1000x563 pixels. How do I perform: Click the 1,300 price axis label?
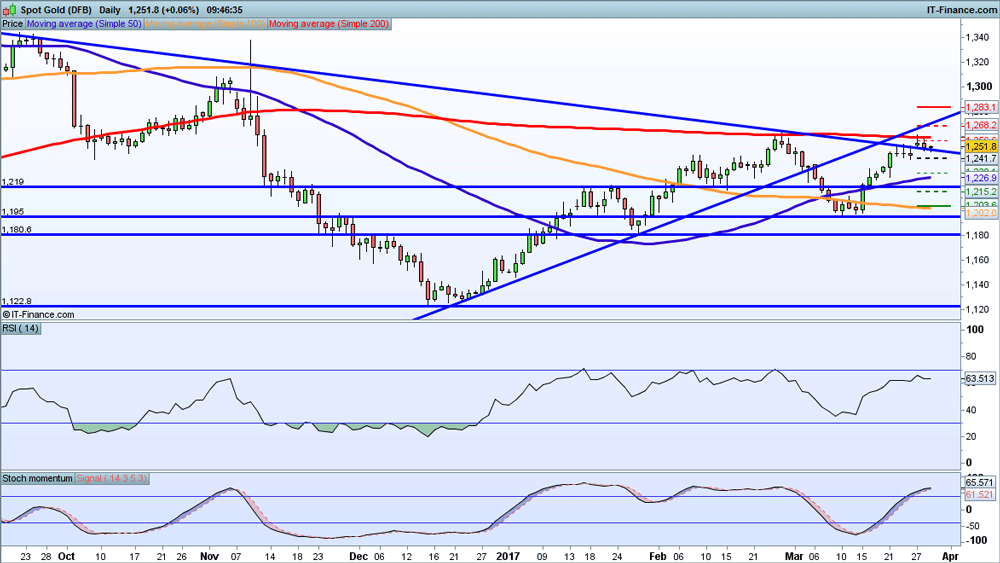pos(980,86)
